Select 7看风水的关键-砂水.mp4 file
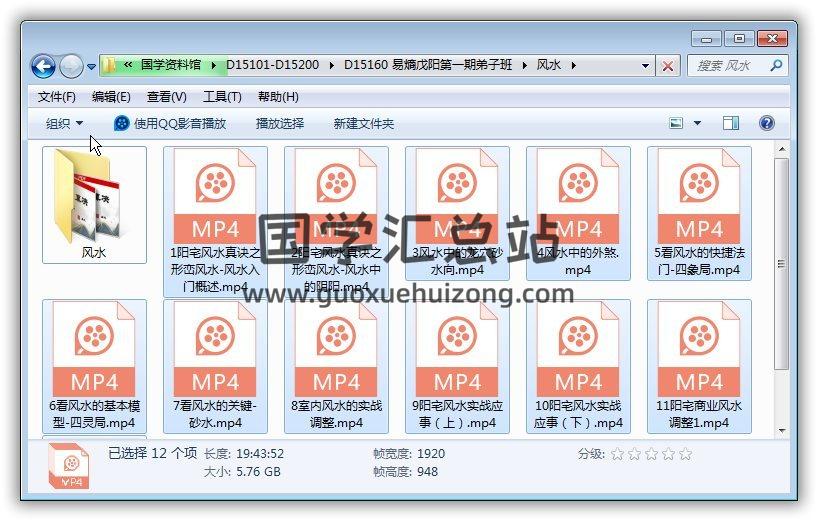Viewport: 818px width, 521px height. pos(215,367)
